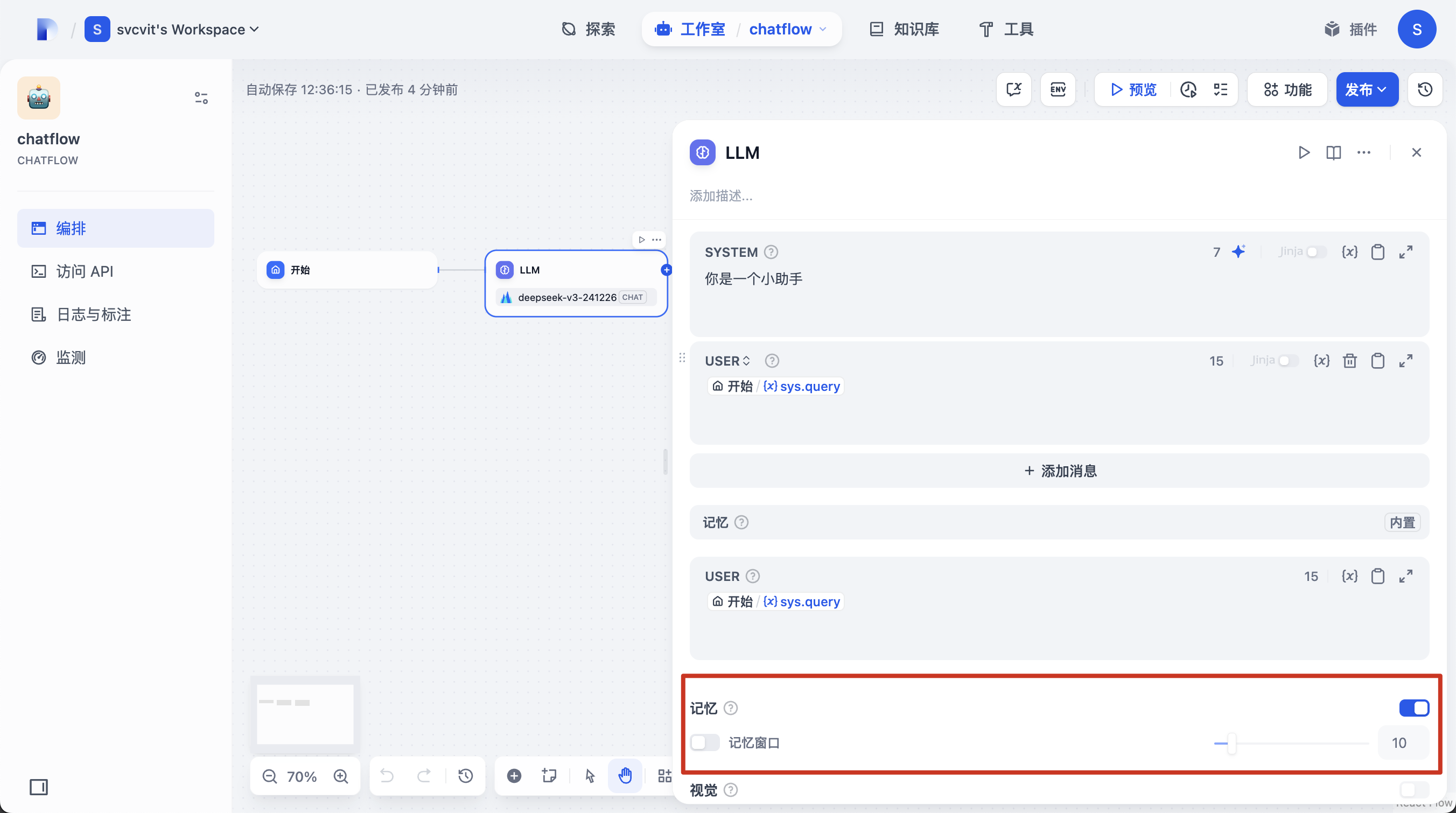Select the hand pan tool on canvas
This screenshot has width=1456, height=813.
[x=625, y=776]
